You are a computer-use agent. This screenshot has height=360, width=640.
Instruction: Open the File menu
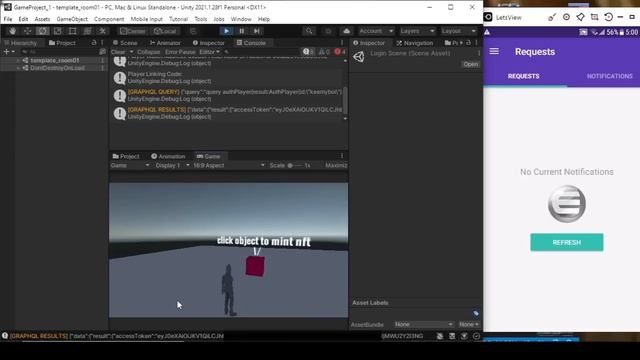tap(8, 19)
